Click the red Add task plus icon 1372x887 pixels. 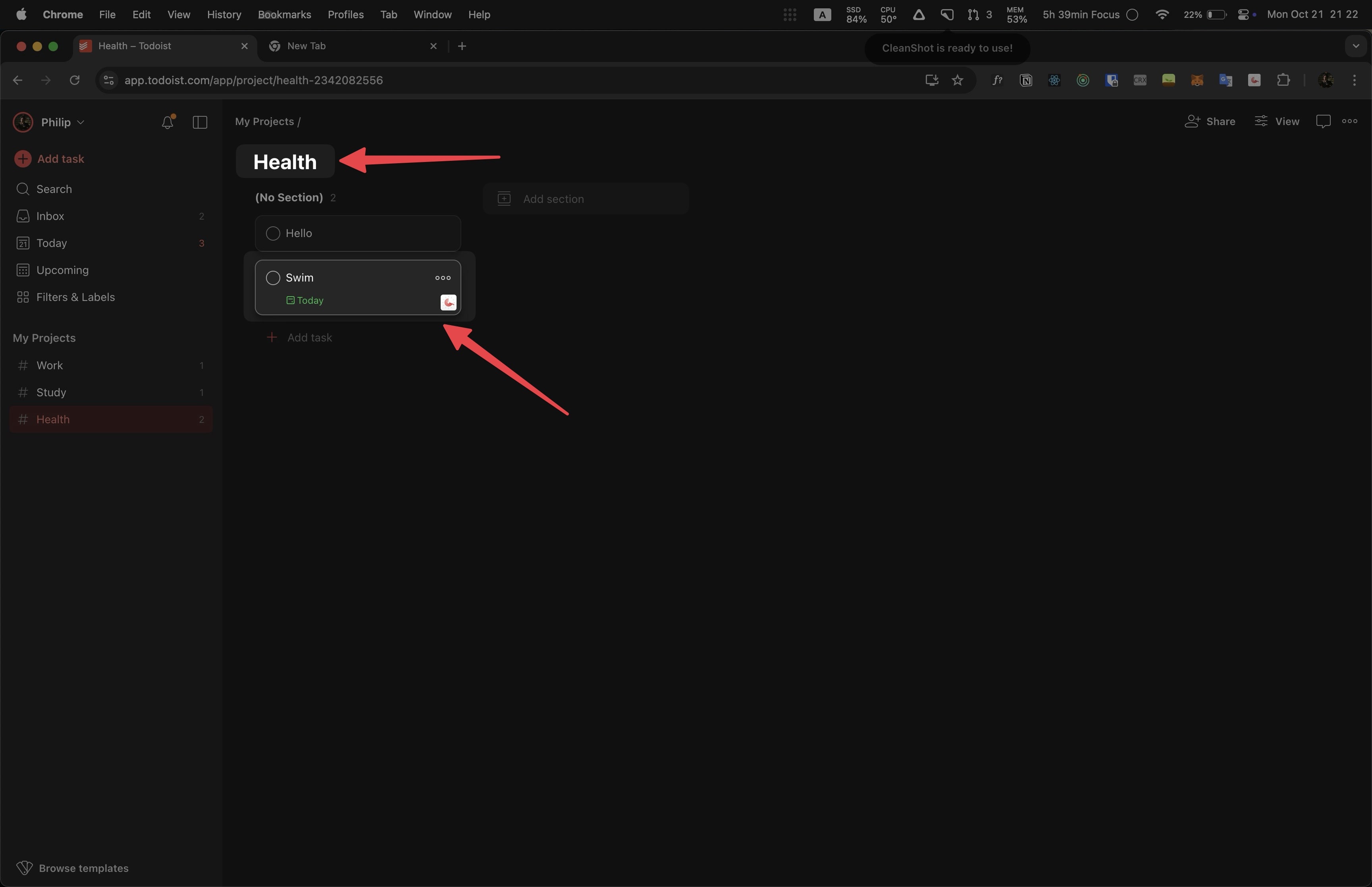click(x=23, y=159)
